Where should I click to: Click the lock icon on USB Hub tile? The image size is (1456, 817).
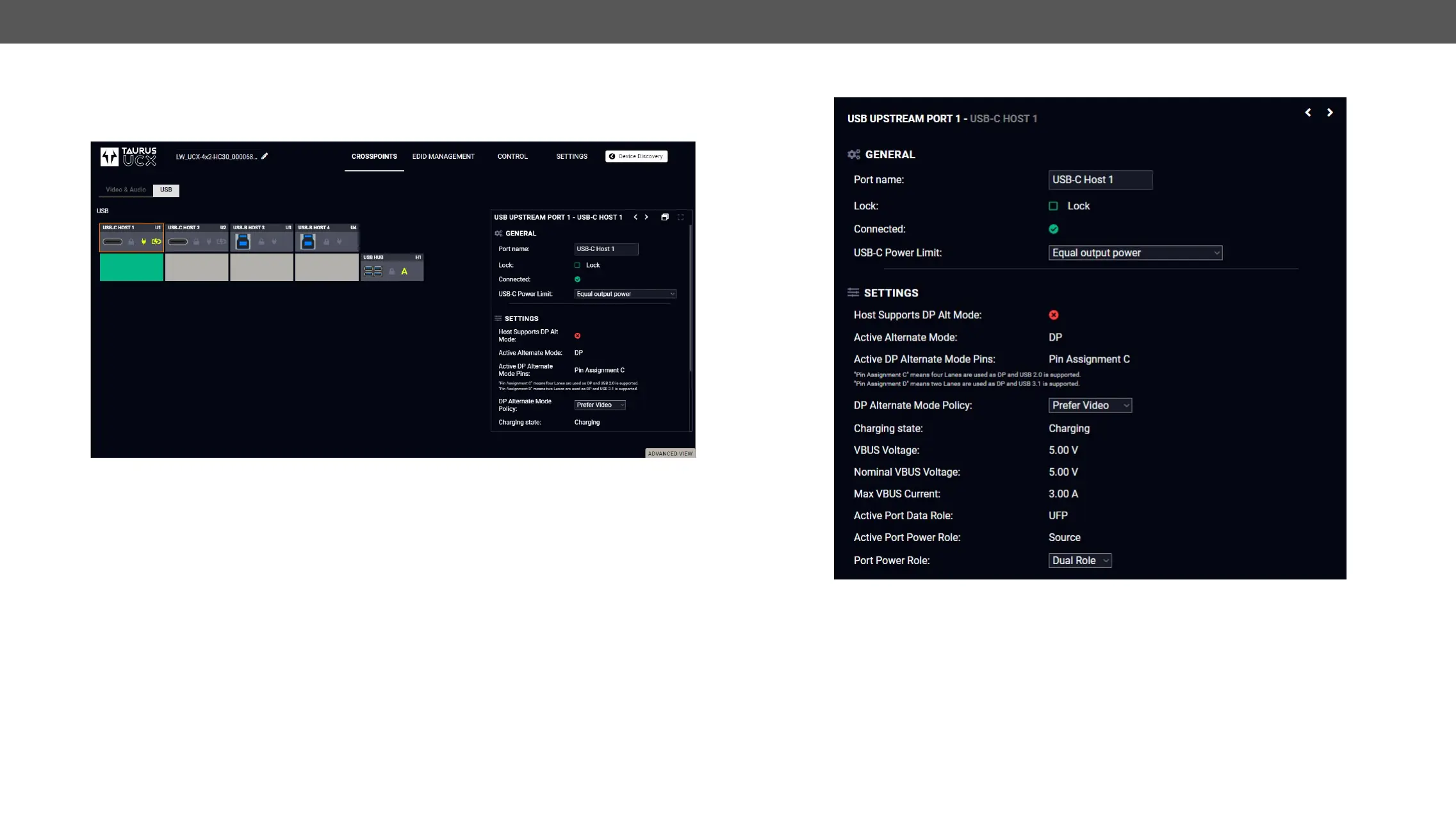392,271
